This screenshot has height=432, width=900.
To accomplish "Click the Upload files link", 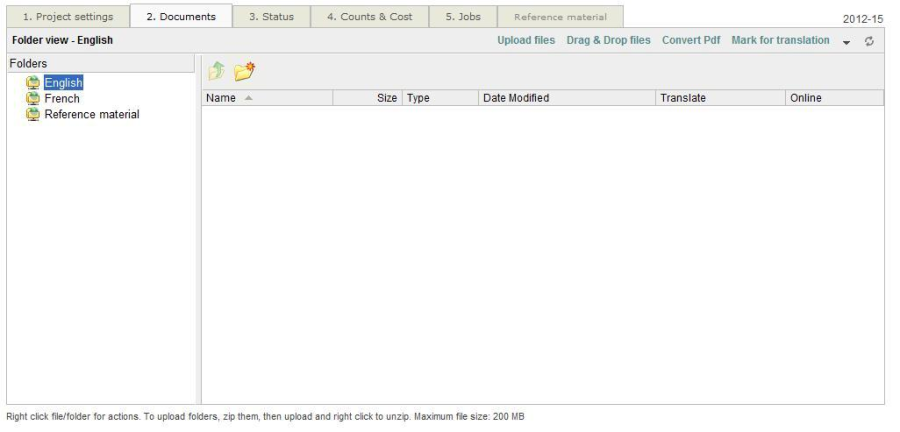I will coord(526,41).
